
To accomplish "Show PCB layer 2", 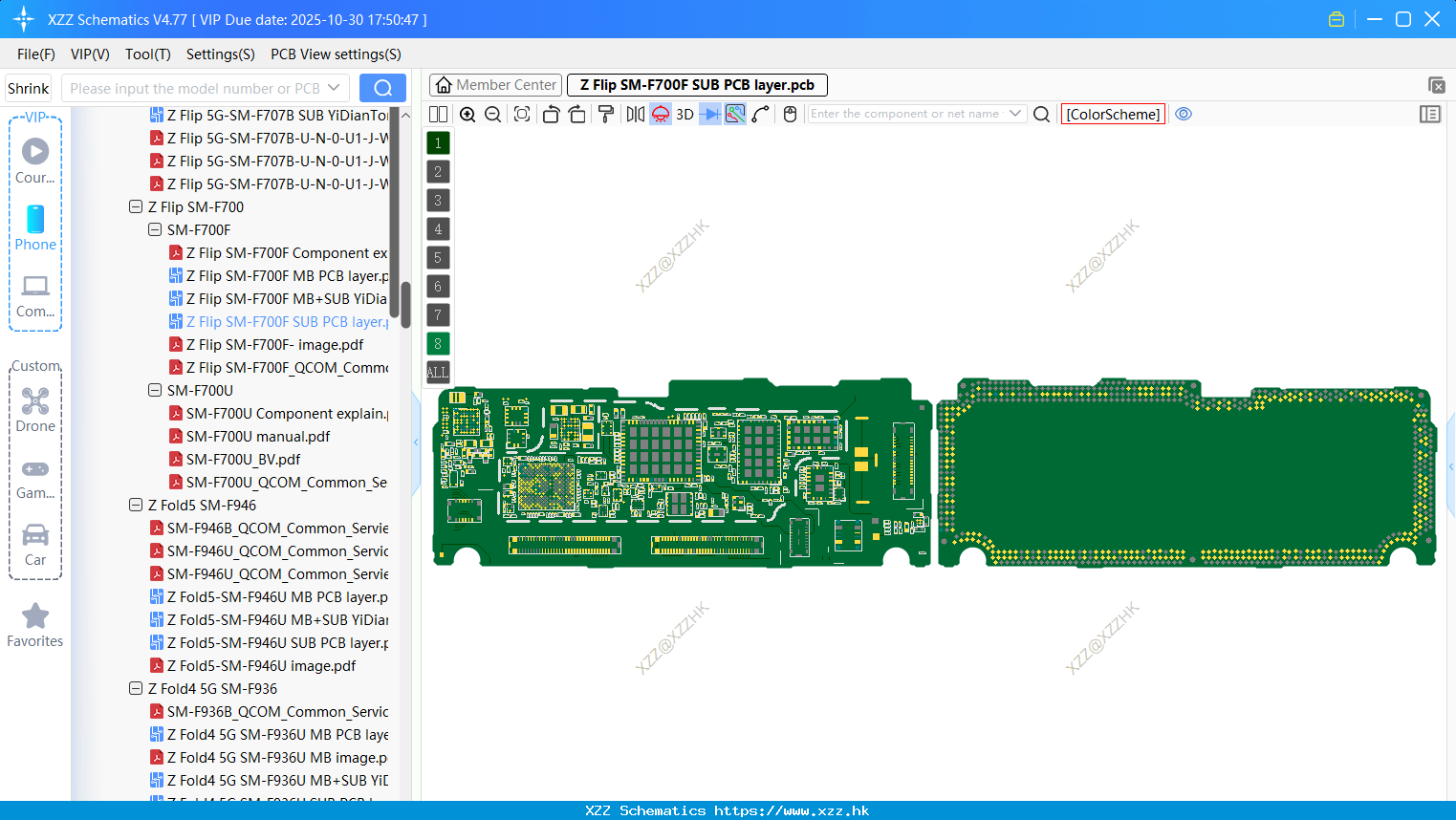I will tap(438, 172).
